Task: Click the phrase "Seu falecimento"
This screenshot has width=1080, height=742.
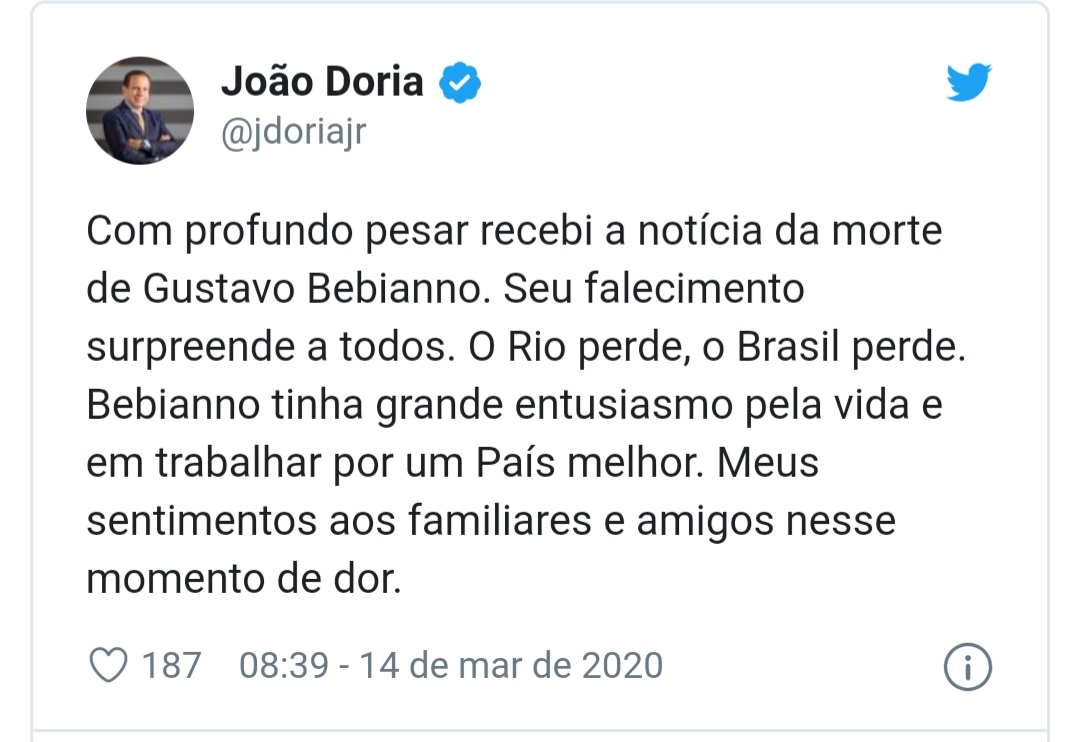Action: pyautogui.click(x=654, y=289)
